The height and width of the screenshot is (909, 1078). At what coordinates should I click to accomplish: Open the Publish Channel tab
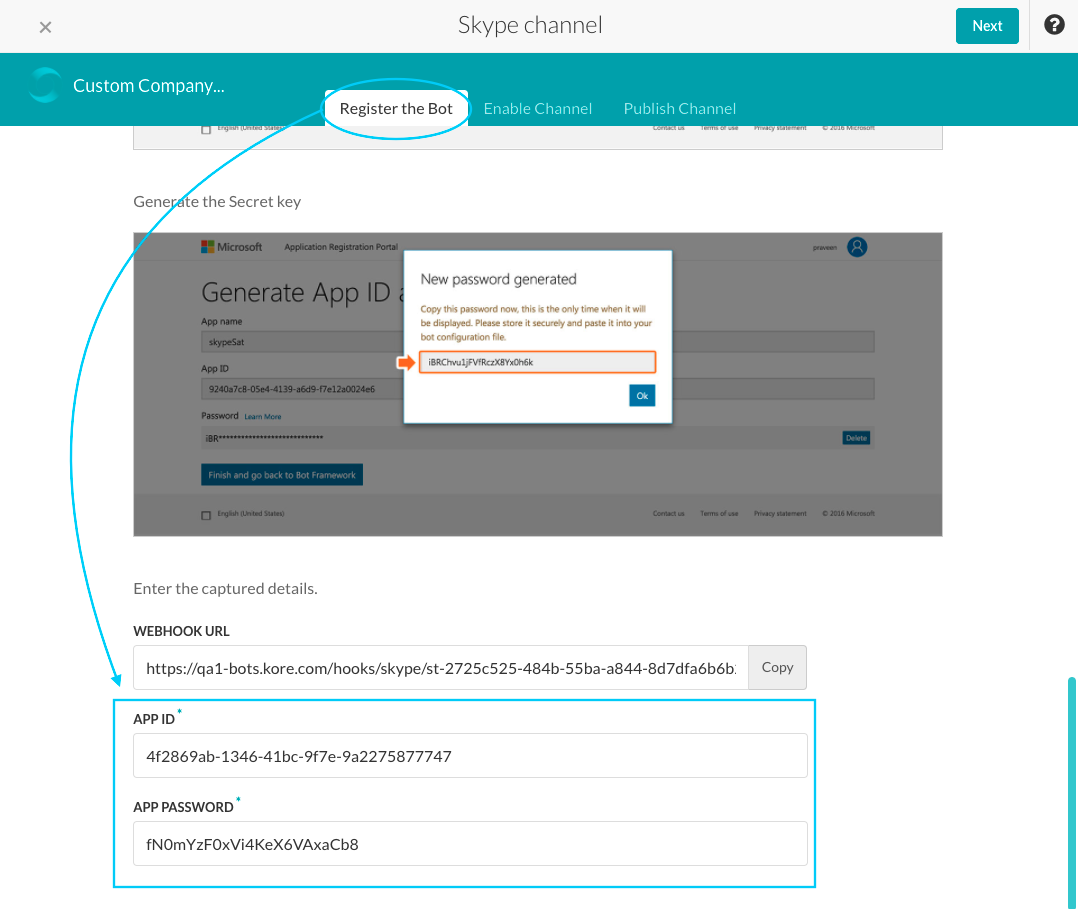pos(680,108)
